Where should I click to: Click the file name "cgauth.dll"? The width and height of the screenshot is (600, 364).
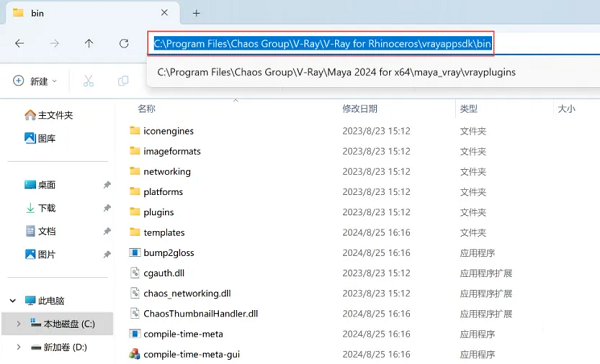coord(164,273)
